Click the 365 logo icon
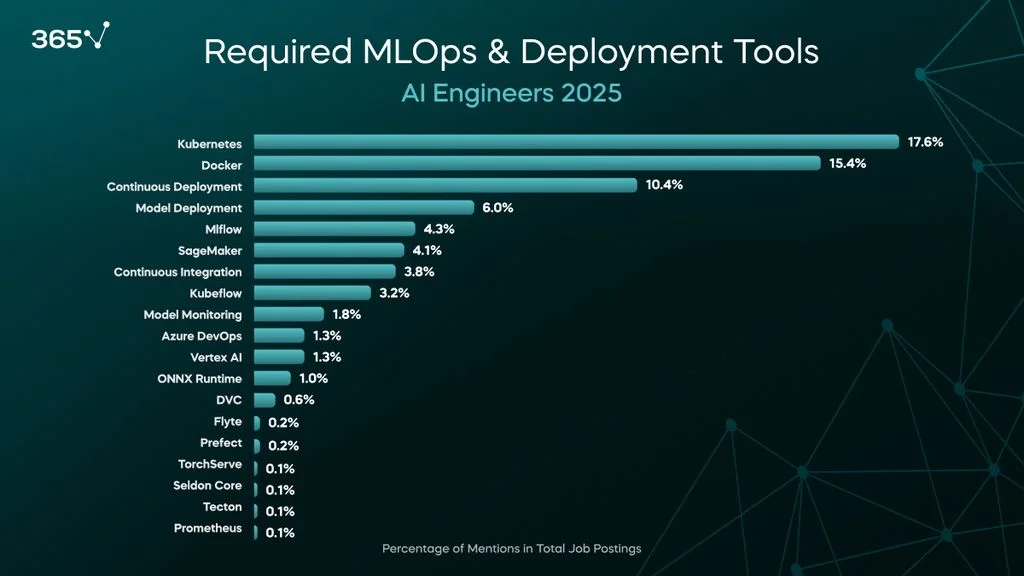The width and height of the screenshot is (1024, 576). [x=70, y=38]
